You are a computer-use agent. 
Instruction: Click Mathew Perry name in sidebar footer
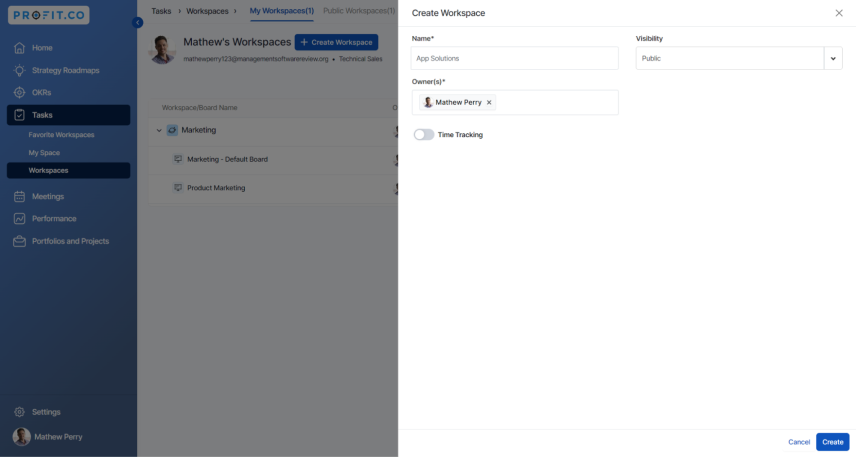point(58,437)
